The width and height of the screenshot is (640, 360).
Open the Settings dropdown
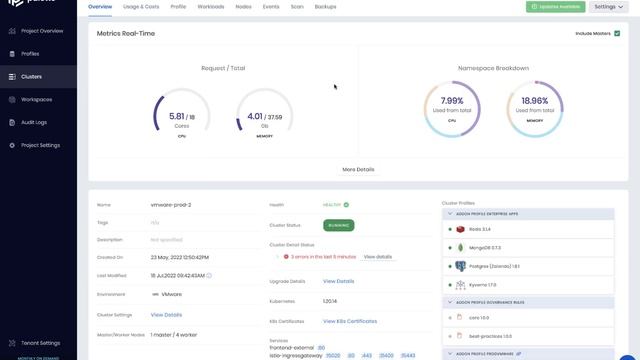609,7
